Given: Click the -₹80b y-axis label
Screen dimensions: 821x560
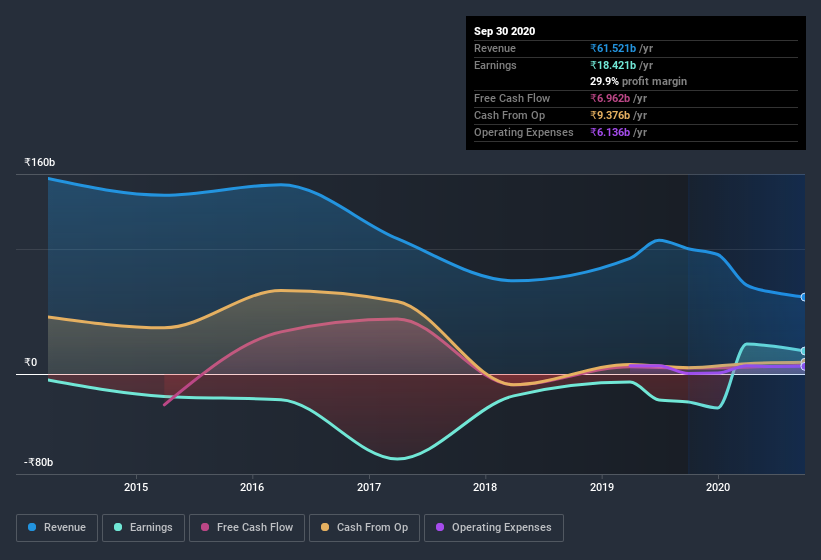Looking at the screenshot, I should click(x=38, y=462).
